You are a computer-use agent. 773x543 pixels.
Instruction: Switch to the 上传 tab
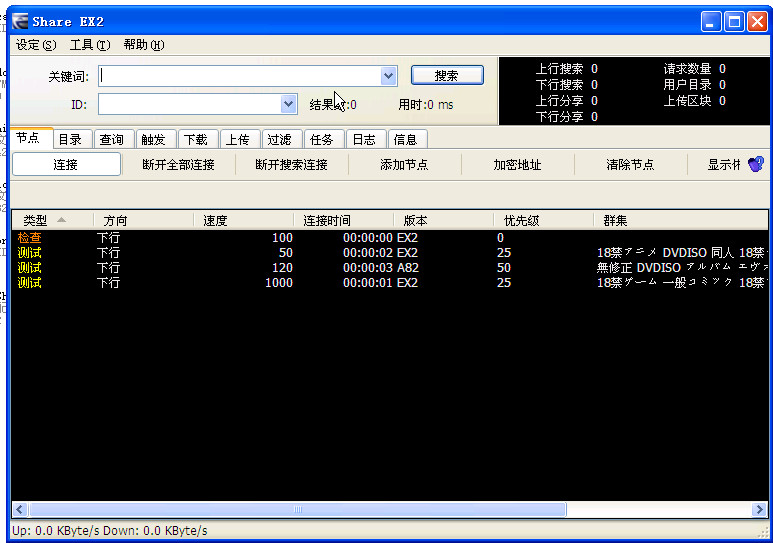[x=240, y=140]
